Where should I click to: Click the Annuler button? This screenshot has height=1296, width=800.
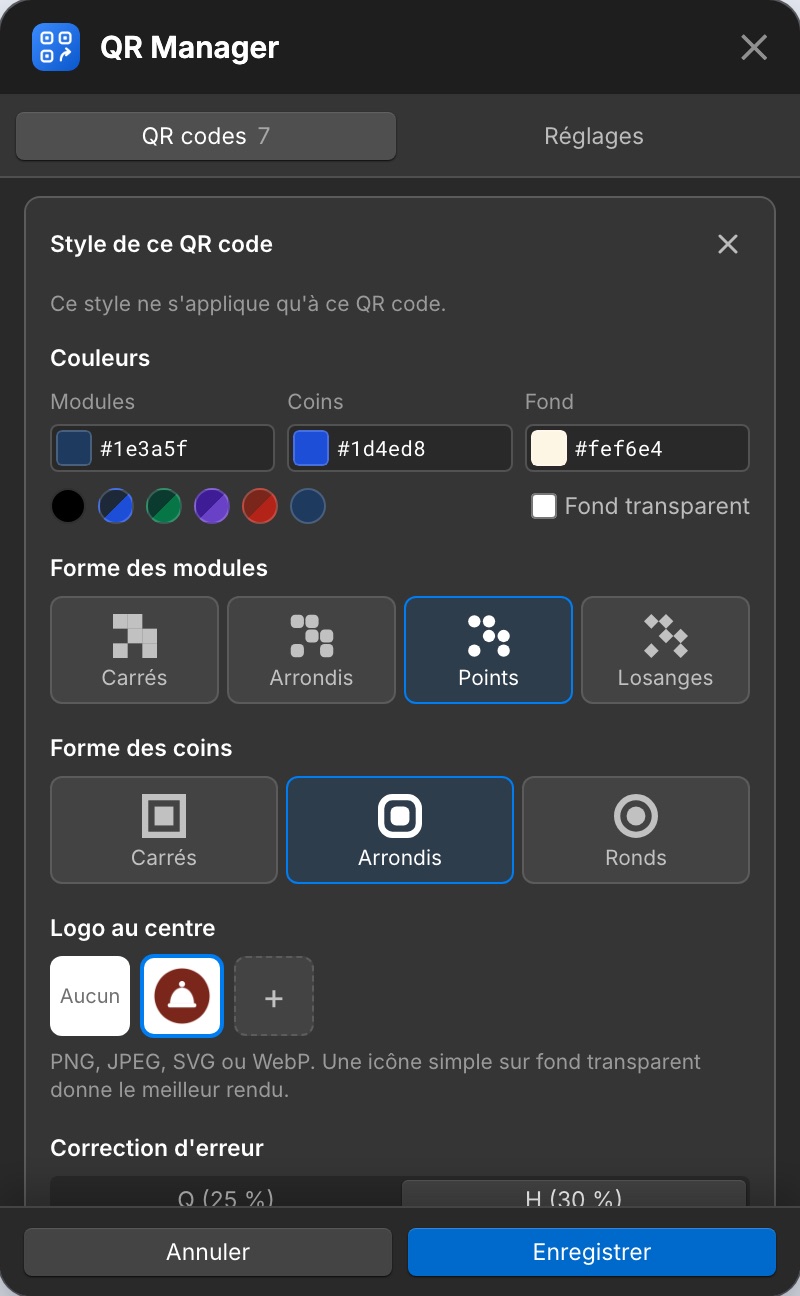click(208, 1252)
